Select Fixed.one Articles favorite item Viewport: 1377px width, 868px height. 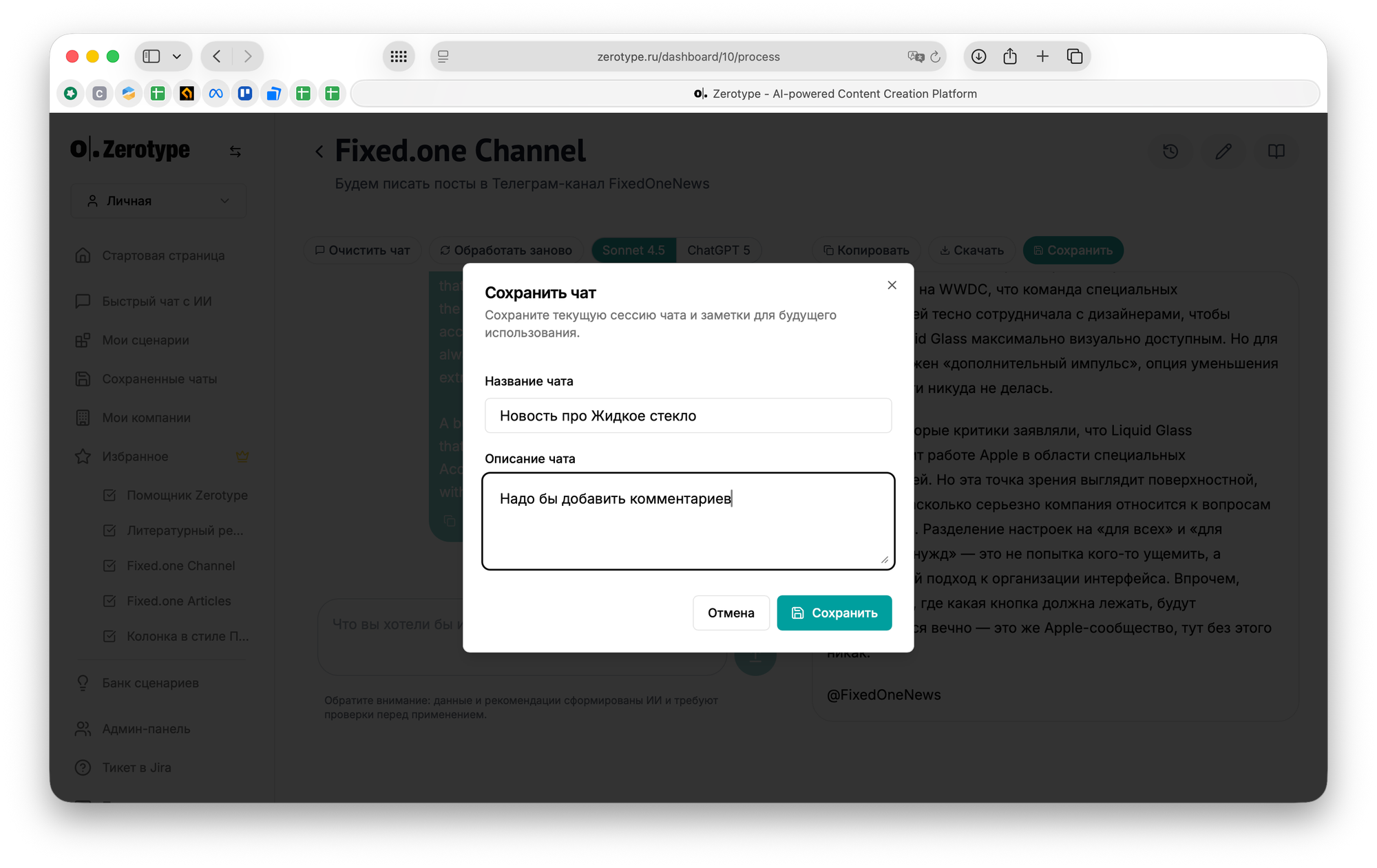pyautogui.click(x=178, y=601)
